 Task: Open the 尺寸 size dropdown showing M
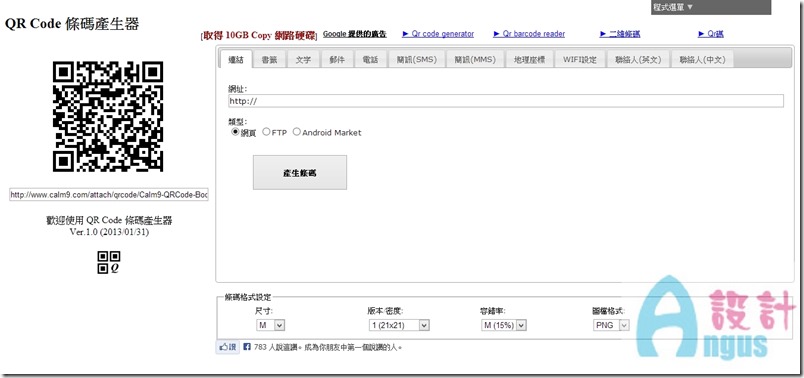[x=270, y=325]
